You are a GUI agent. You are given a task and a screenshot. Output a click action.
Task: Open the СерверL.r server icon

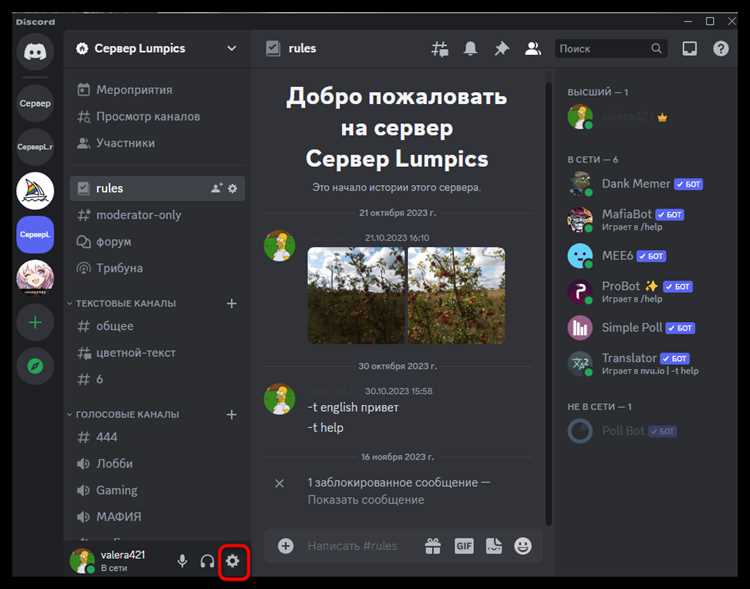pyautogui.click(x=35, y=146)
